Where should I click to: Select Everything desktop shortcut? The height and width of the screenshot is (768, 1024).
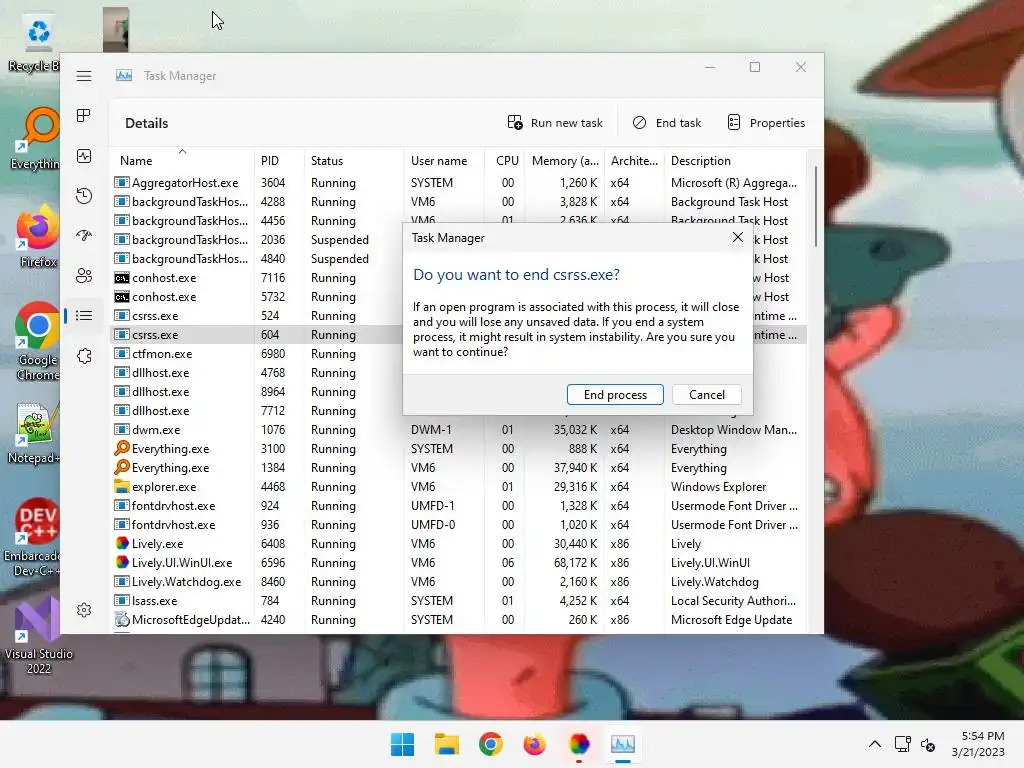click(x=36, y=140)
